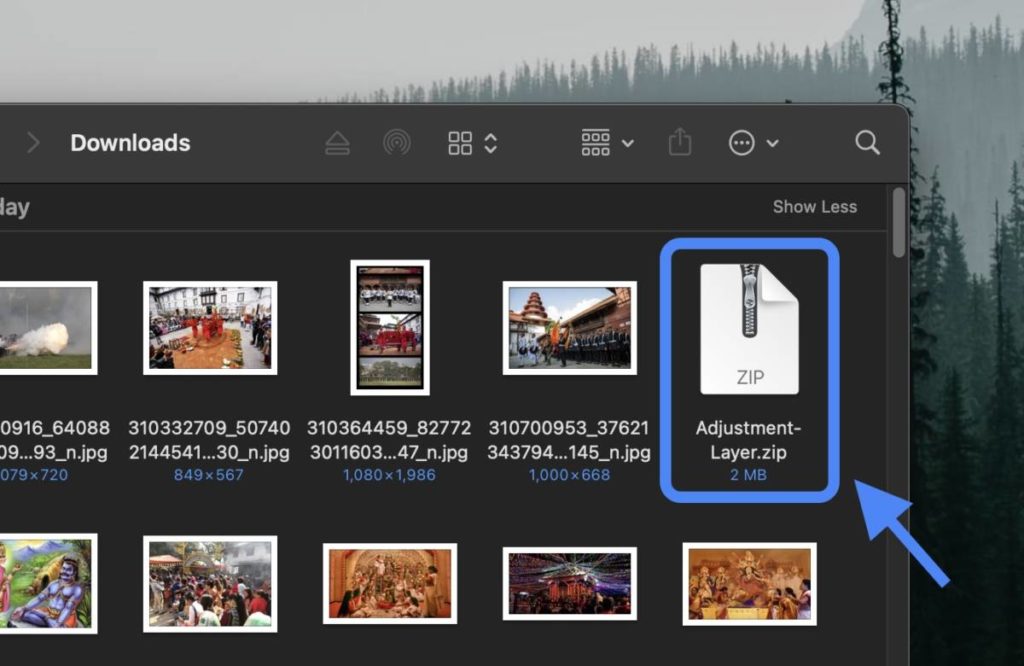Click the AirDrop icon in toolbar
Screen dimensions: 1024x666
pyautogui.click(x=397, y=142)
